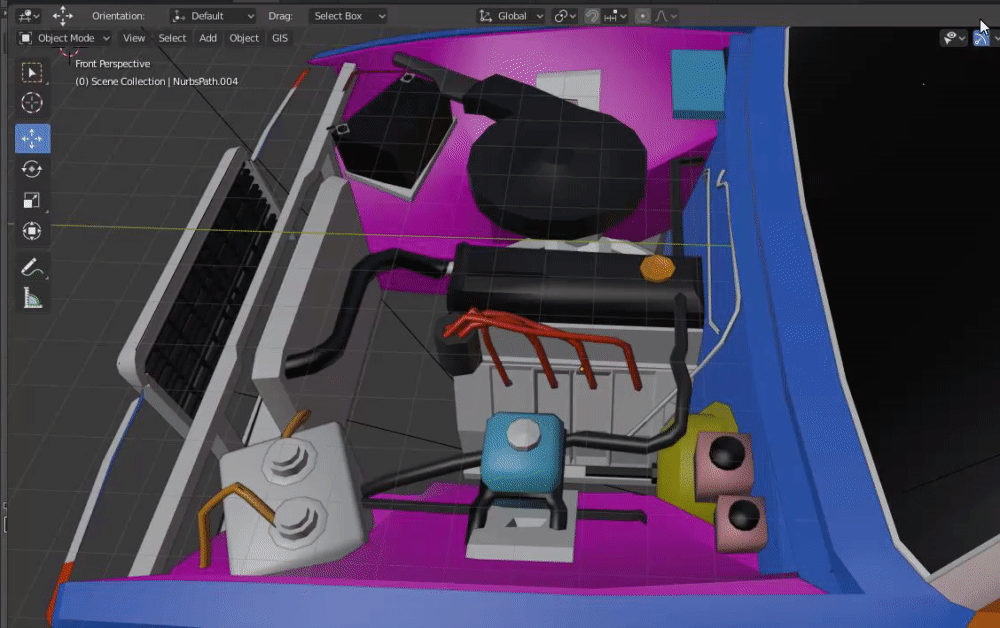
Task: Open the Drag Select Box dropdown
Action: 348,16
